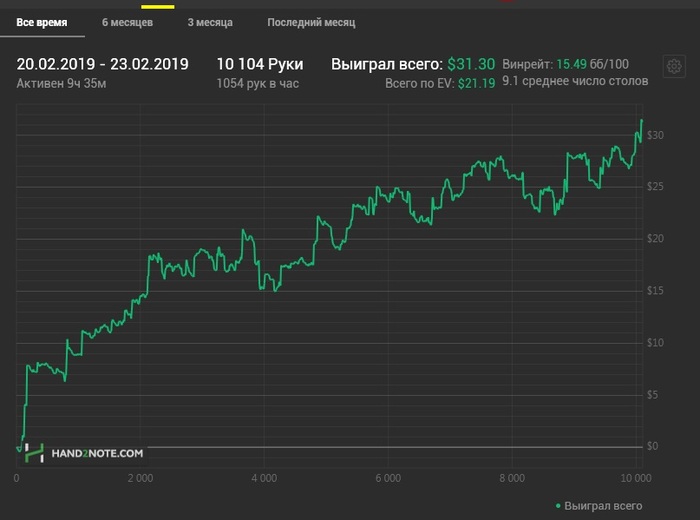The image size is (700, 520).
Task: Click the $15 y-axis label
Action: (x=655, y=291)
